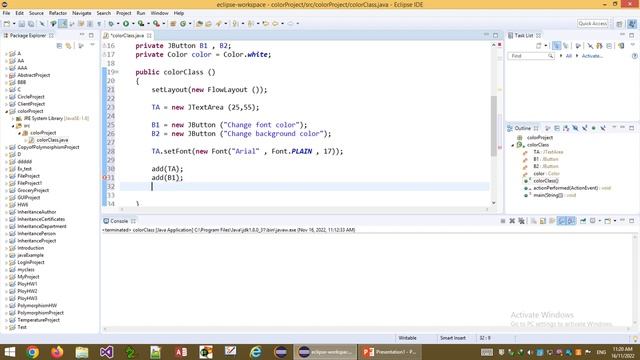Expand the AbstractProject tree node

pyautogui.click(x=7, y=75)
